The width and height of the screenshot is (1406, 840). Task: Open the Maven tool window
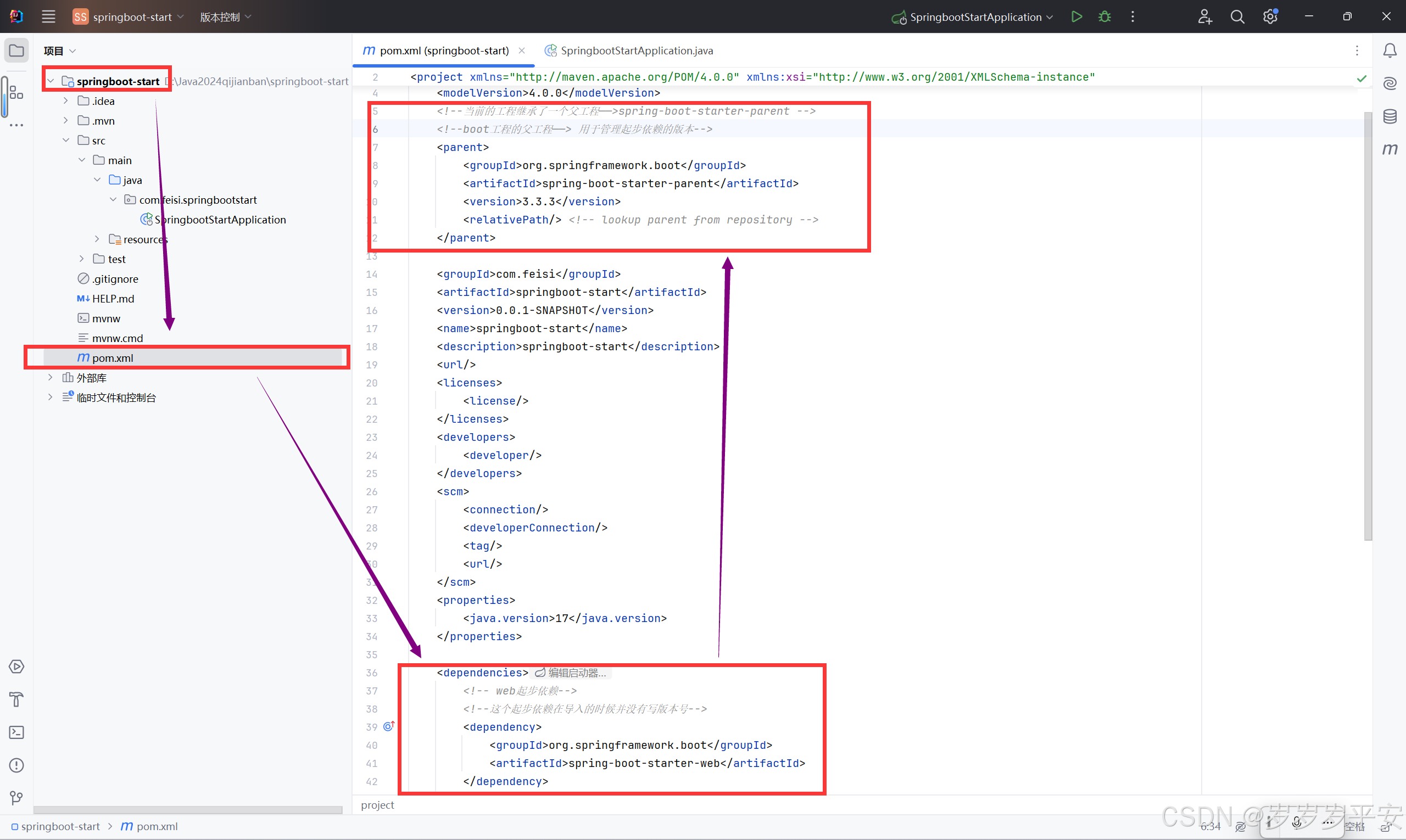1390,149
